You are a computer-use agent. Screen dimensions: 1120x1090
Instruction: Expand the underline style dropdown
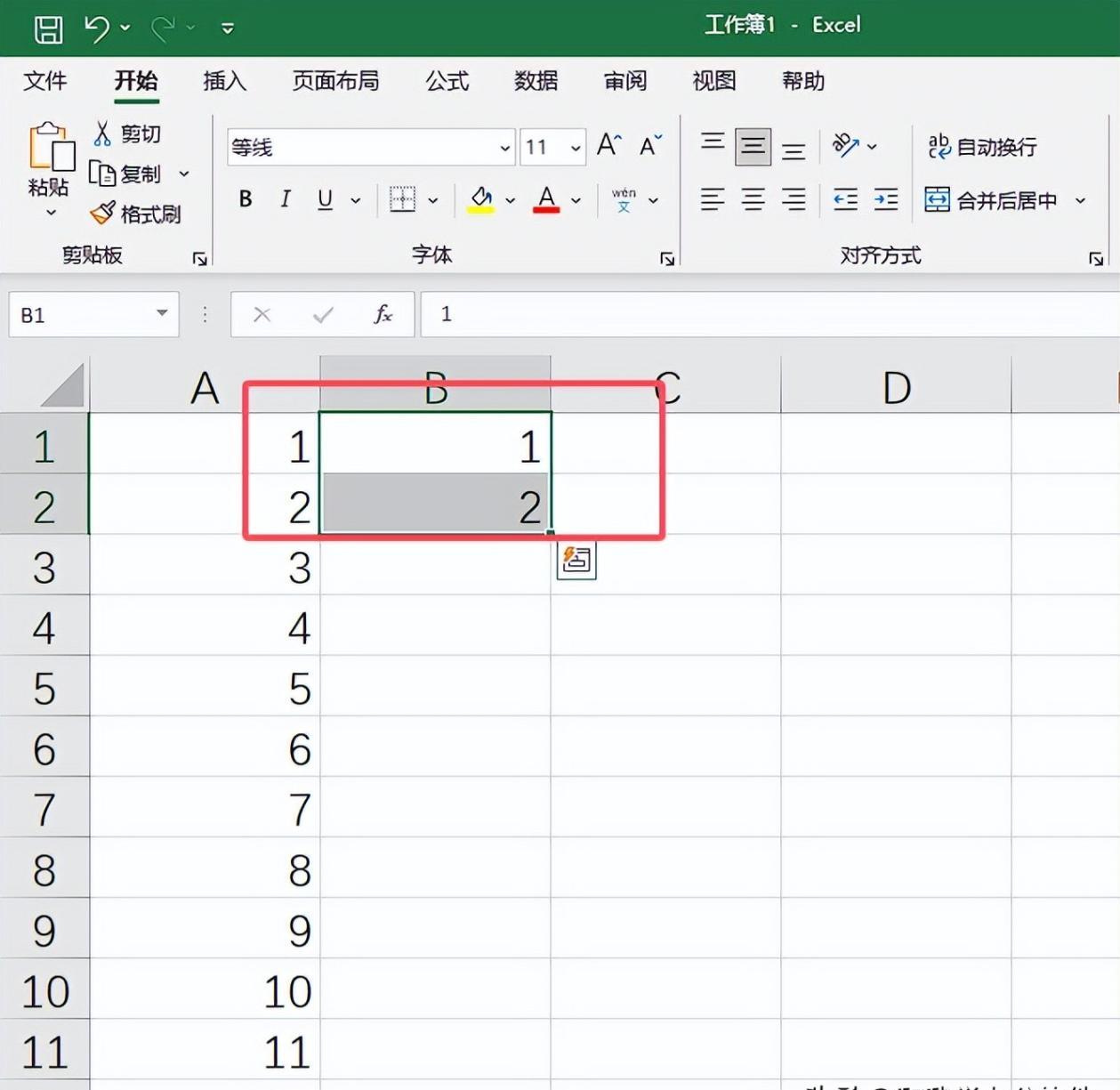click(x=356, y=200)
